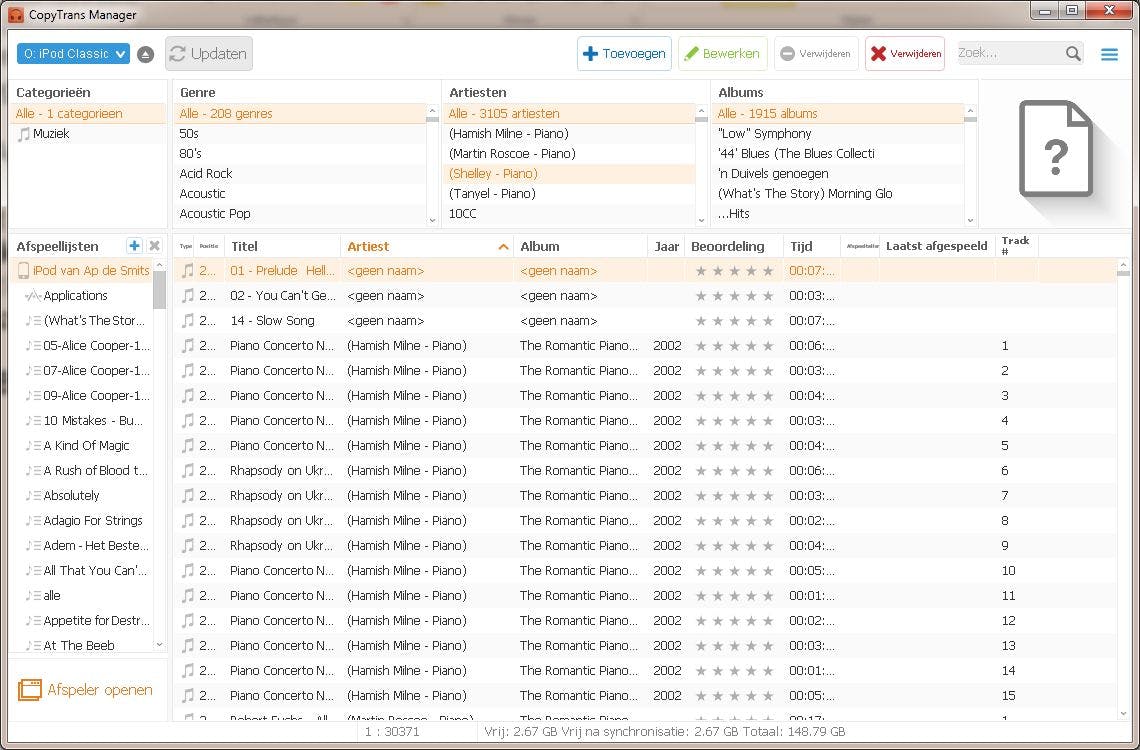Screen dimensions: 1140x750
Task: Sort by the Titel column header
Action: (x=282, y=246)
